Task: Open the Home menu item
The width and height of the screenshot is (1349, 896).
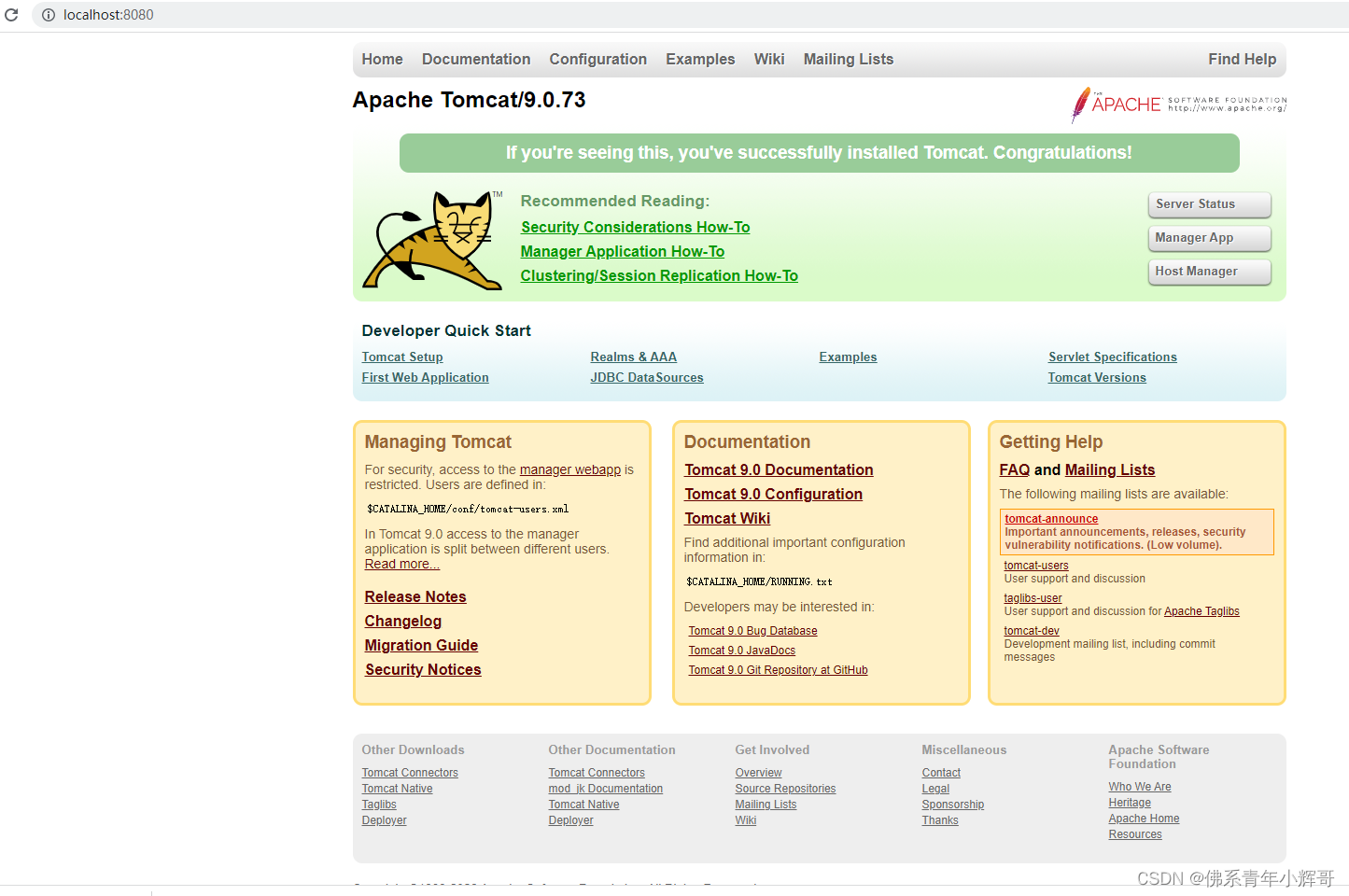Action: tap(383, 59)
